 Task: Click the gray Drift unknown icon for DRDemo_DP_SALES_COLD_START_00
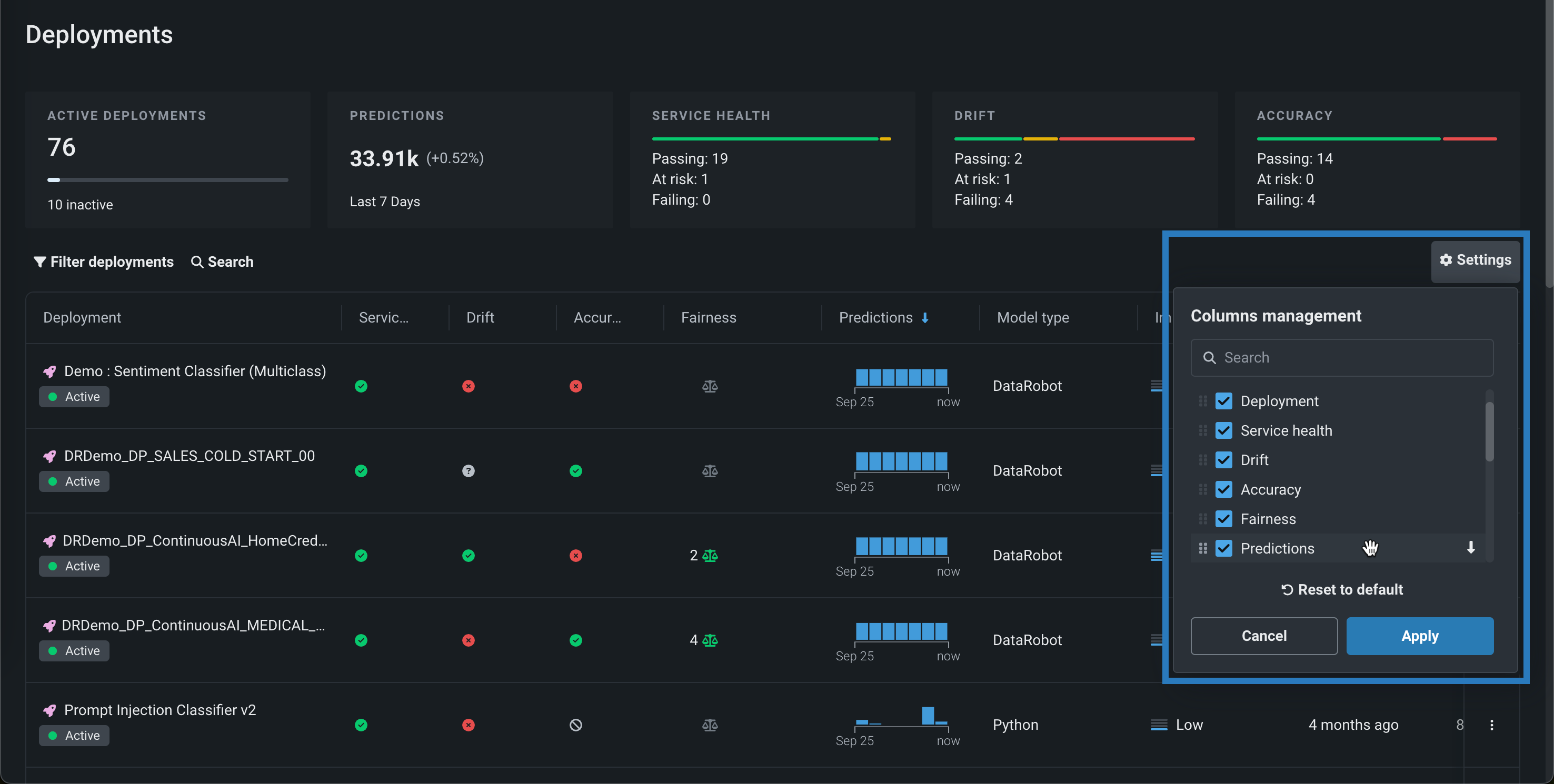point(468,471)
